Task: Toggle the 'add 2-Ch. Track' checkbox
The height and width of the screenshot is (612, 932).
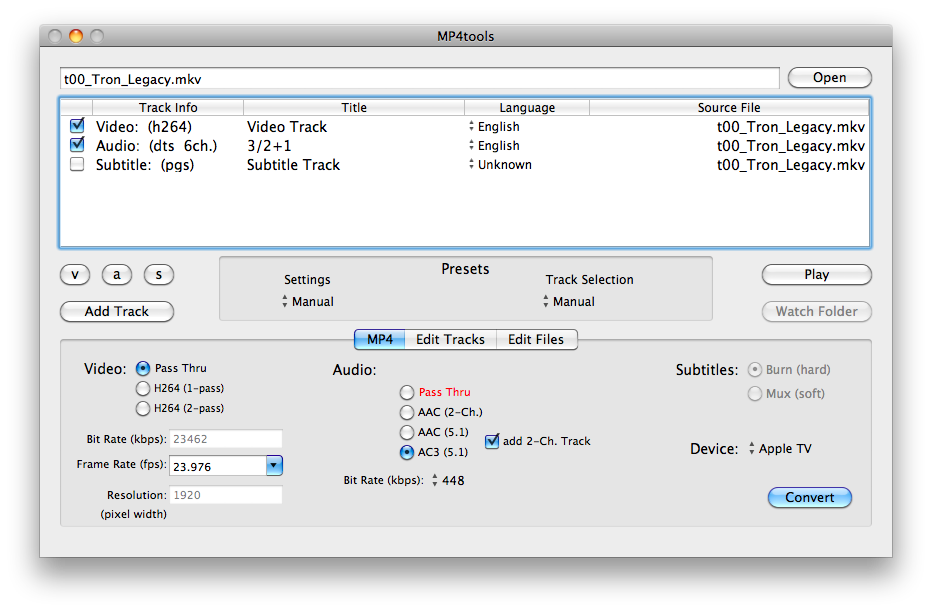Action: (x=492, y=441)
